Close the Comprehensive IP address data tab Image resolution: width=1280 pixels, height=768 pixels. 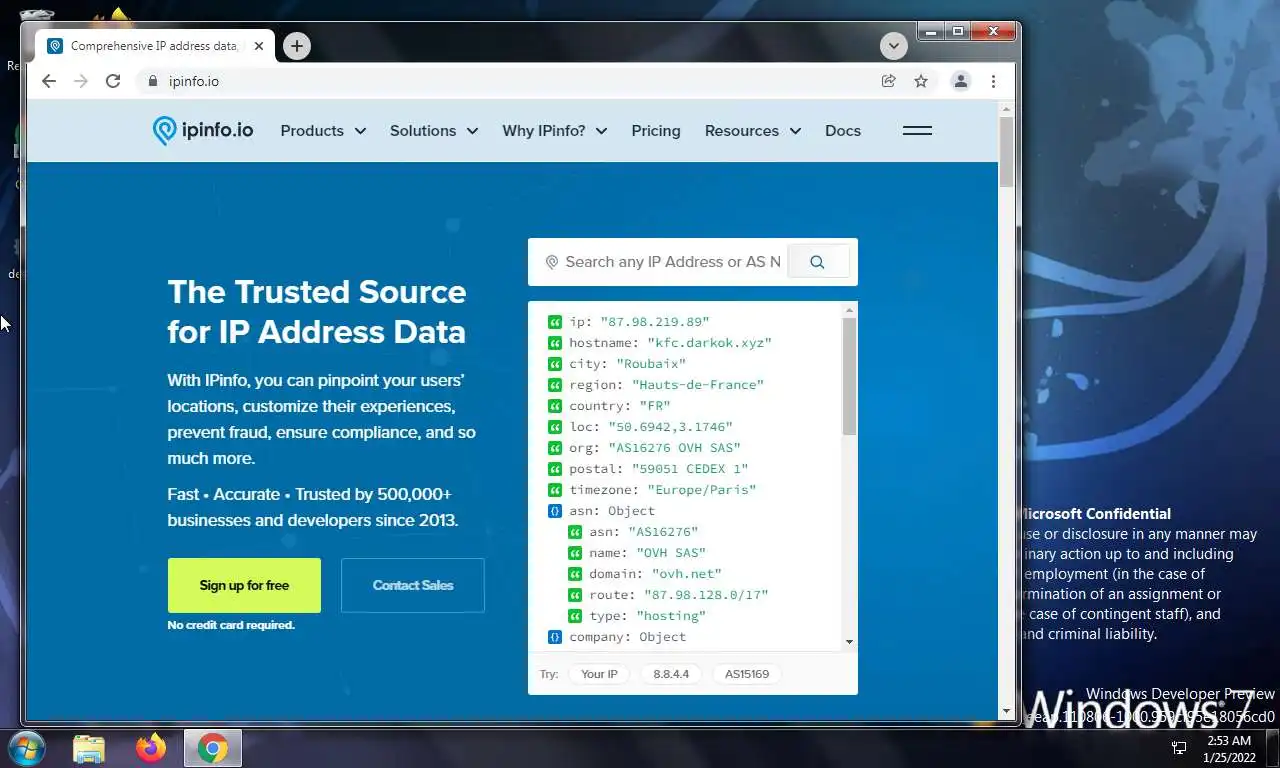[258, 46]
